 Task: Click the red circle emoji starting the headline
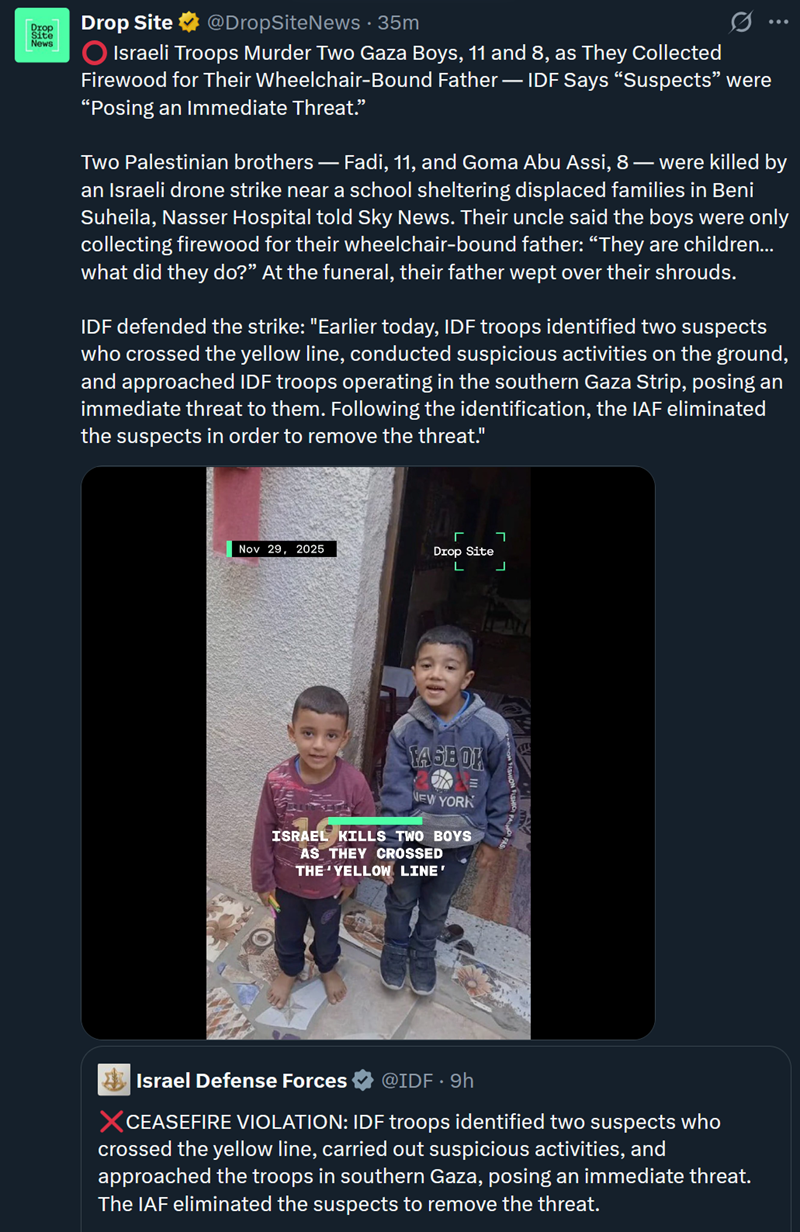pyautogui.click(x=93, y=52)
